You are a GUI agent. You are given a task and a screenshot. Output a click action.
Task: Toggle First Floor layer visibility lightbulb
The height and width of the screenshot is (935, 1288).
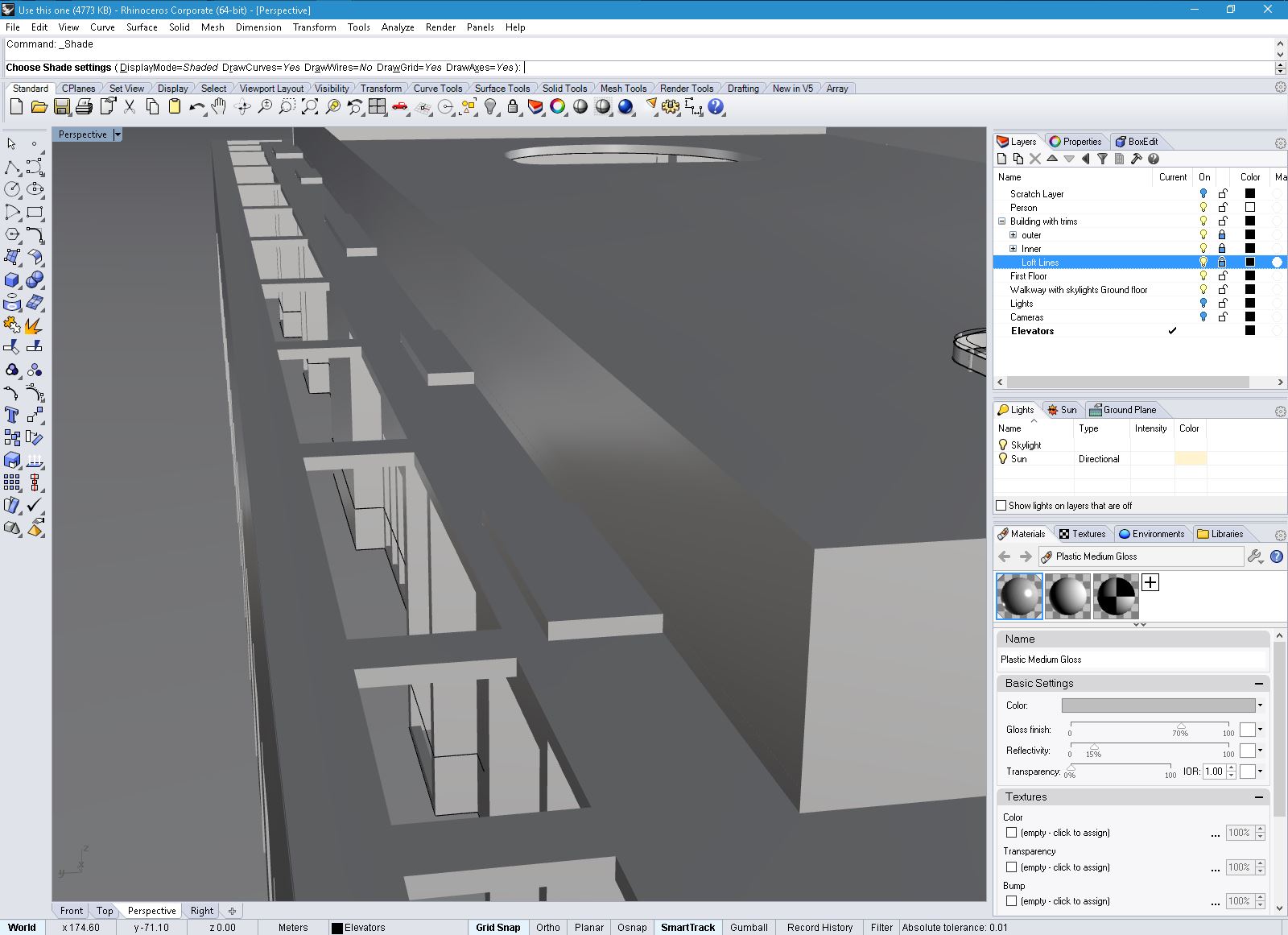[x=1203, y=275]
